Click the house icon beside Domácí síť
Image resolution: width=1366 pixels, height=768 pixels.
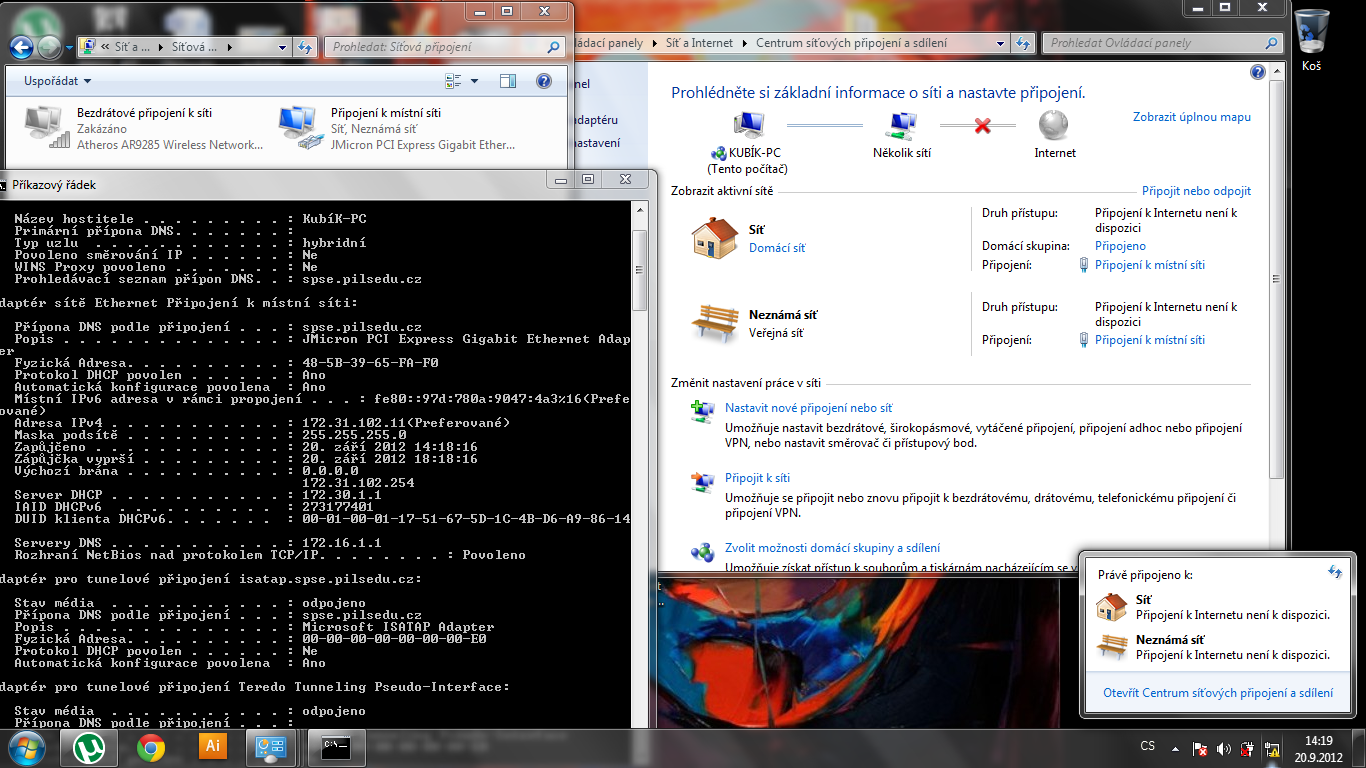tap(714, 238)
